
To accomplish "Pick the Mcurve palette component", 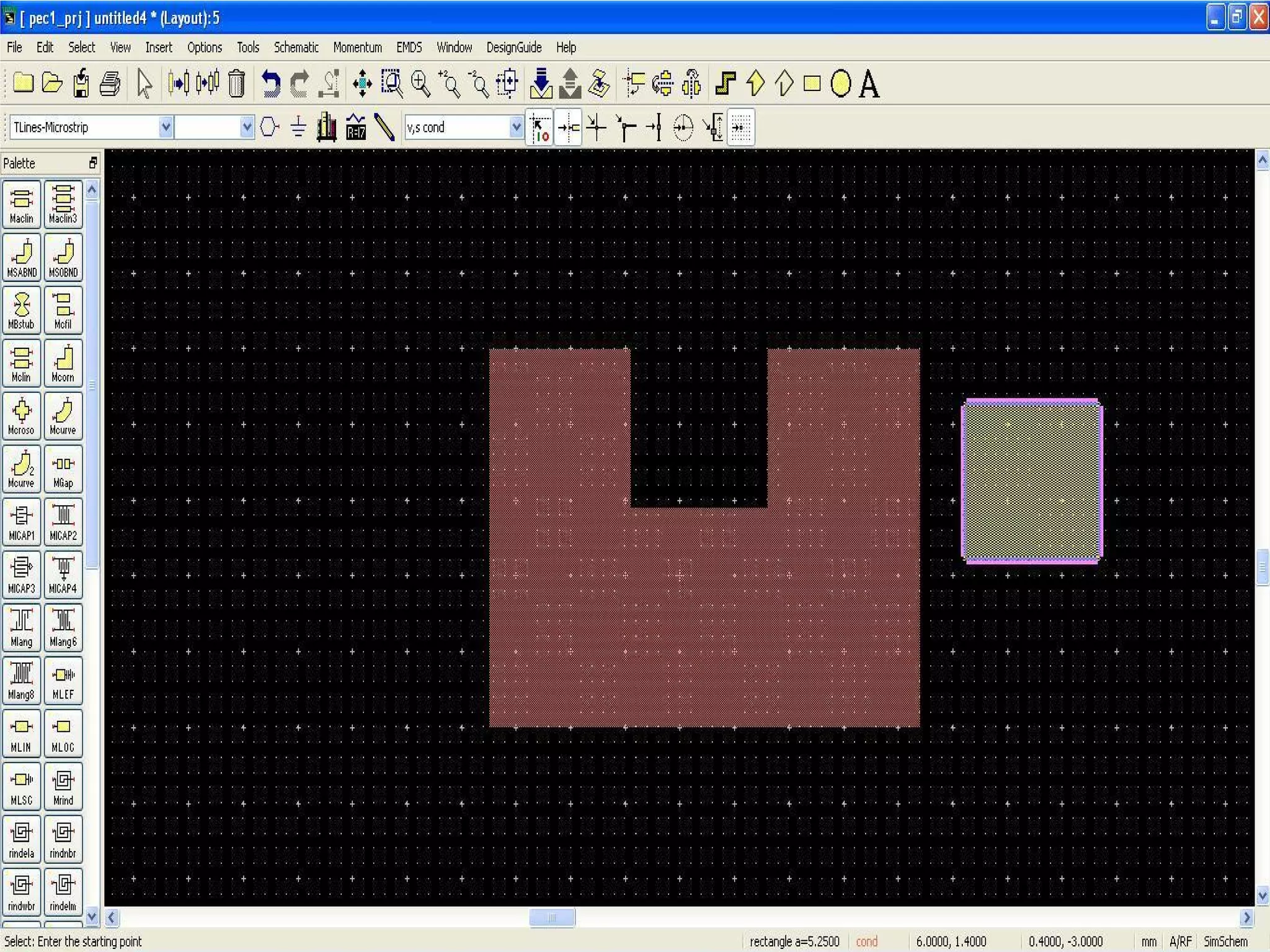I will tap(63, 416).
